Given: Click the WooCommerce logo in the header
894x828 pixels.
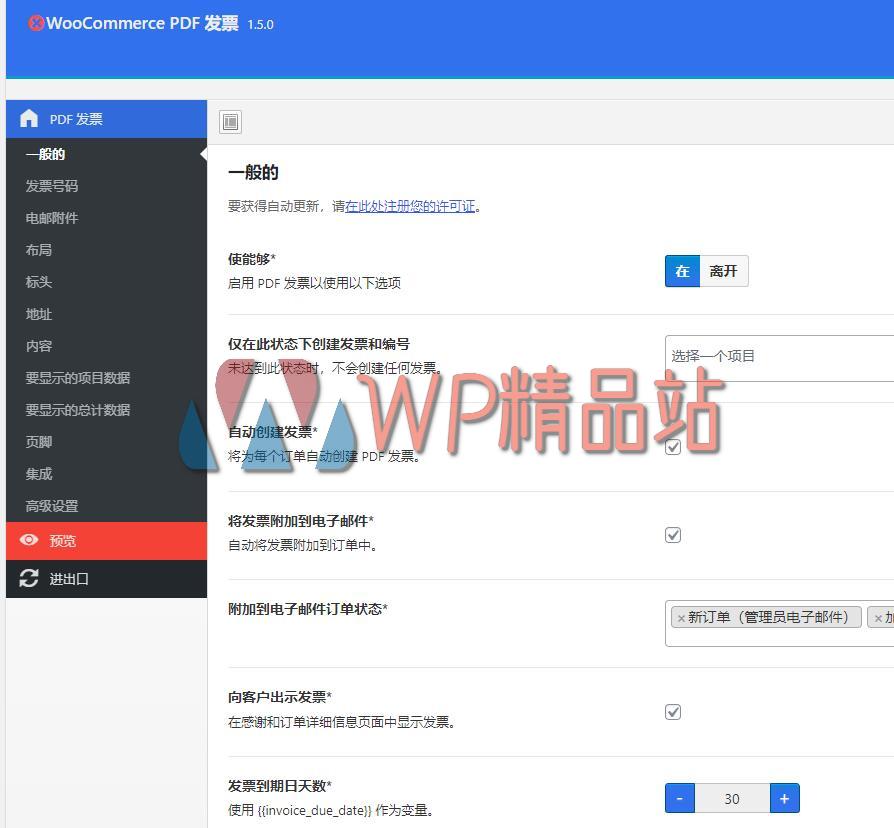Looking at the screenshot, I should click(x=36, y=22).
